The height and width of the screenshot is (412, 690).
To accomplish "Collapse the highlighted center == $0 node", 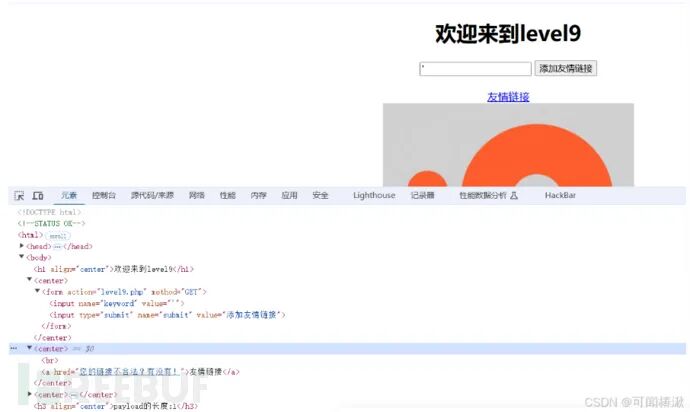I will tap(29, 348).
